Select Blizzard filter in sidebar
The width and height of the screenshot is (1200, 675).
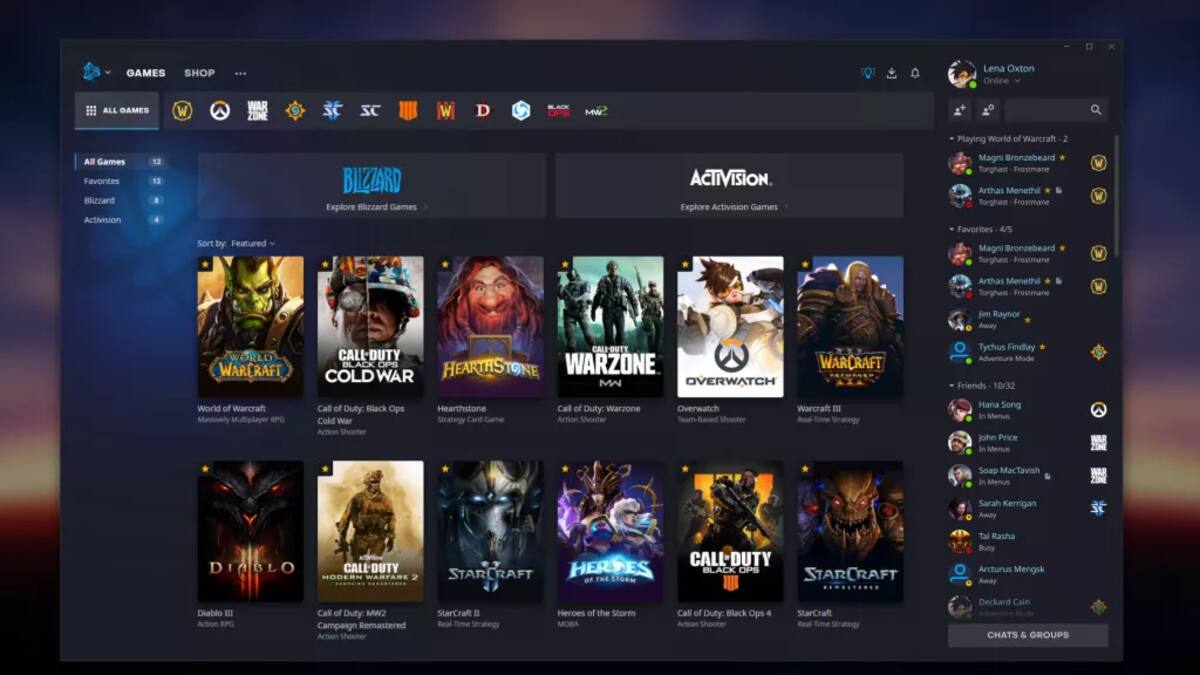[122, 200]
